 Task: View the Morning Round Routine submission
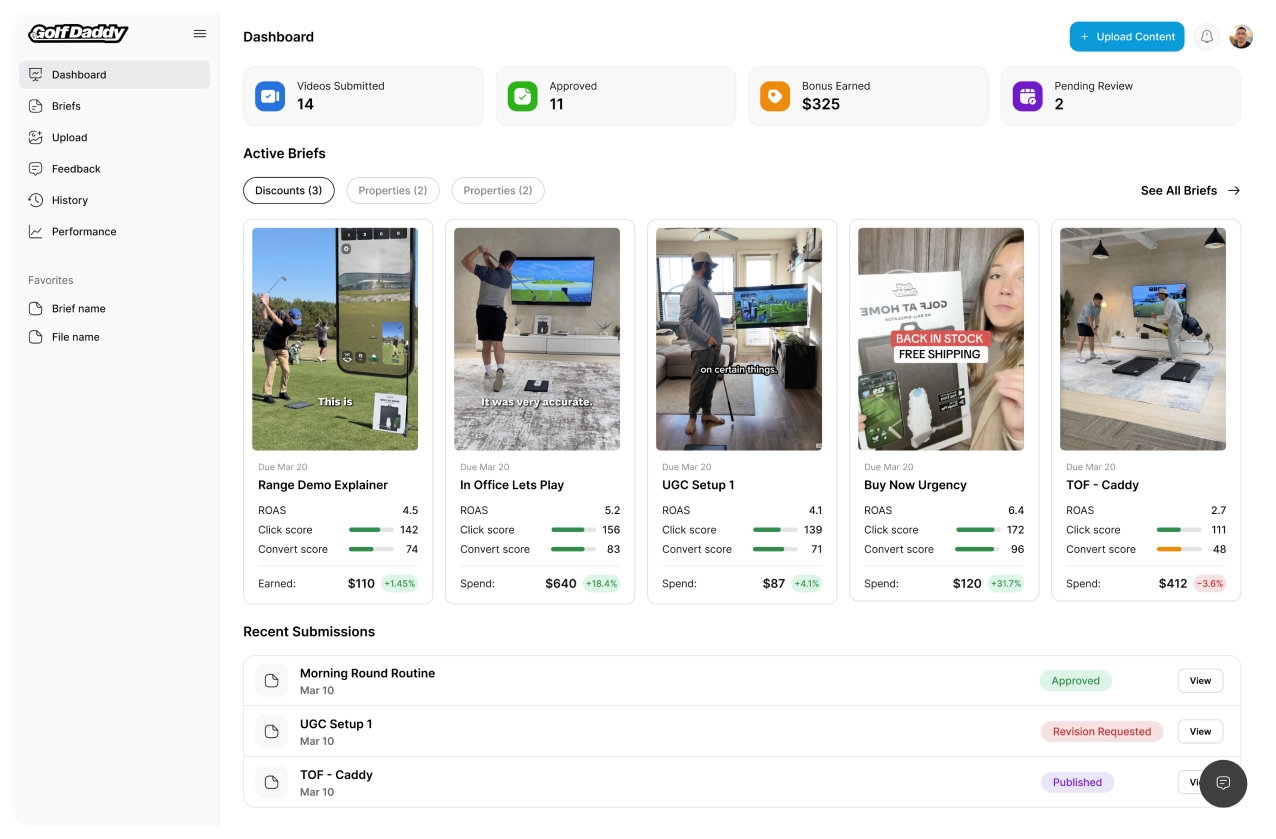tap(1199, 680)
